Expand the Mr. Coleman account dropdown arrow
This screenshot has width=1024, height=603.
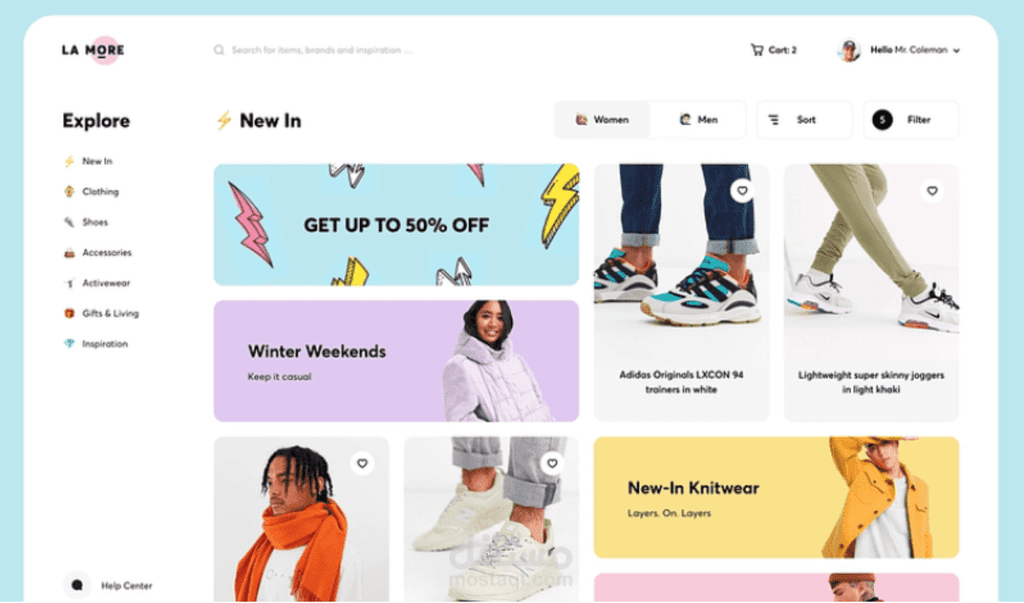tap(956, 50)
